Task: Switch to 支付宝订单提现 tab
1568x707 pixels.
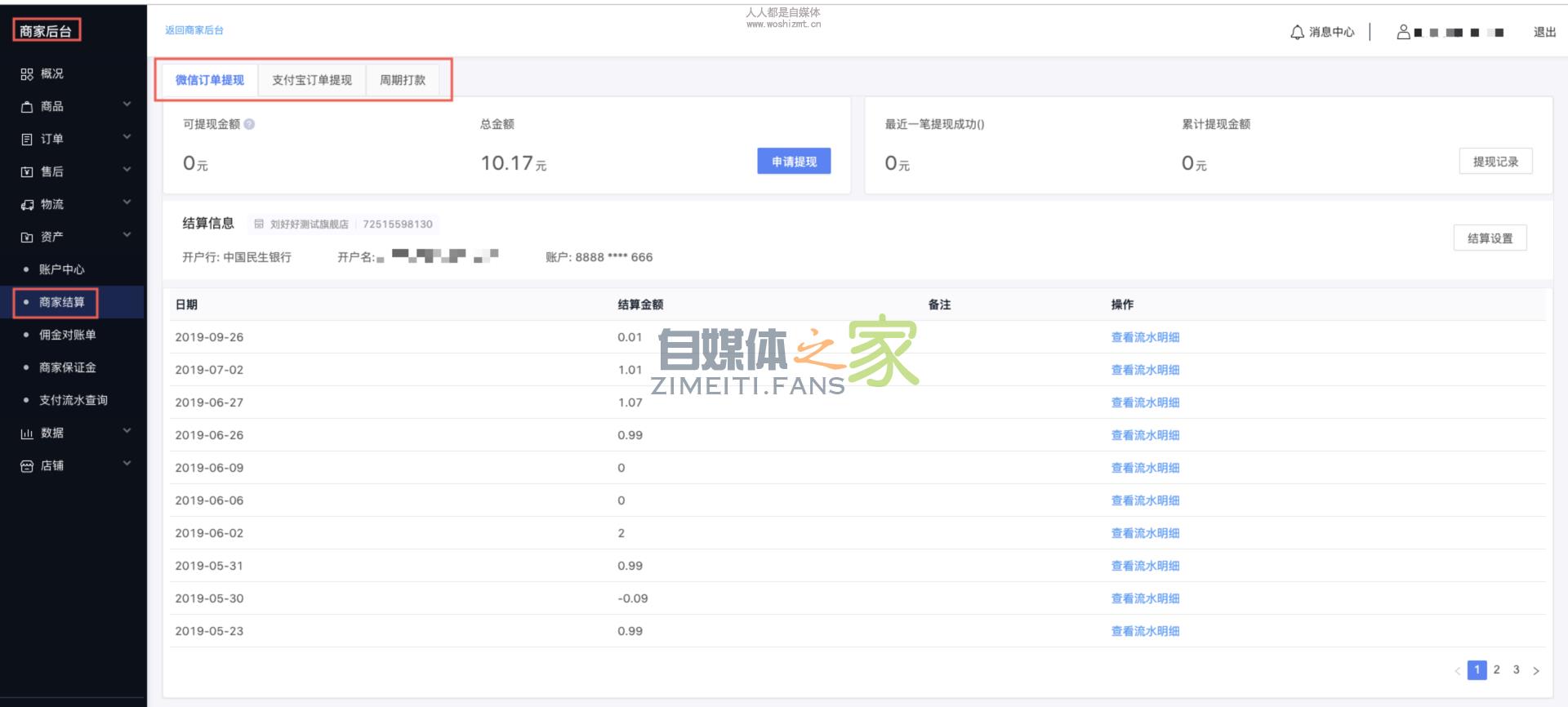Action: 311,80
